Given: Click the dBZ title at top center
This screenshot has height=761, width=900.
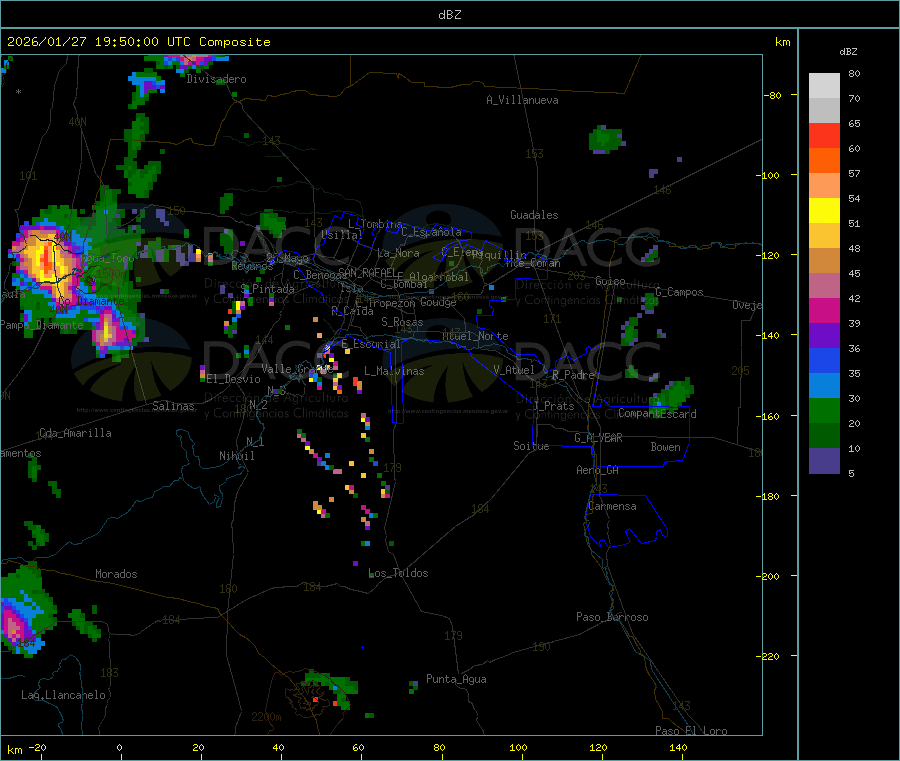Looking at the screenshot, I should coord(449,15).
